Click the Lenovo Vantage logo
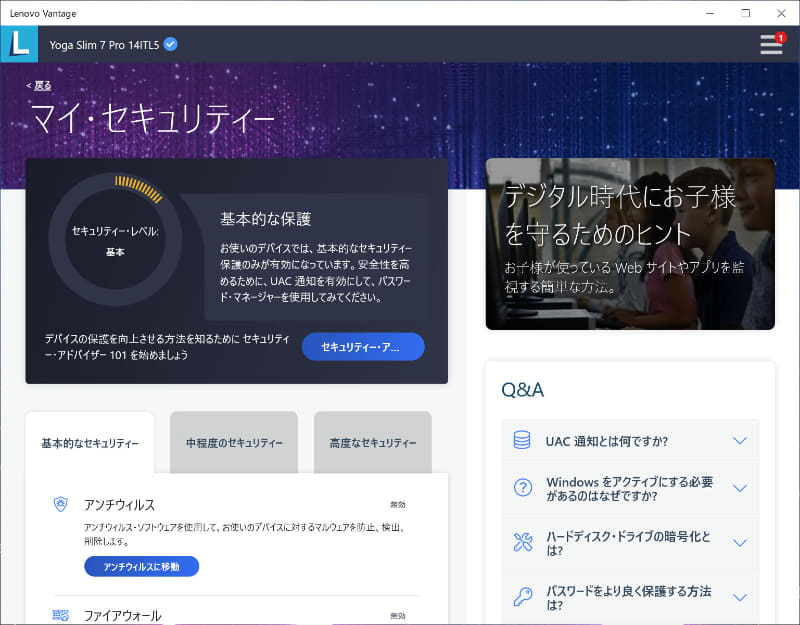This screenshot has width=800, height=625. click(18, 44)
